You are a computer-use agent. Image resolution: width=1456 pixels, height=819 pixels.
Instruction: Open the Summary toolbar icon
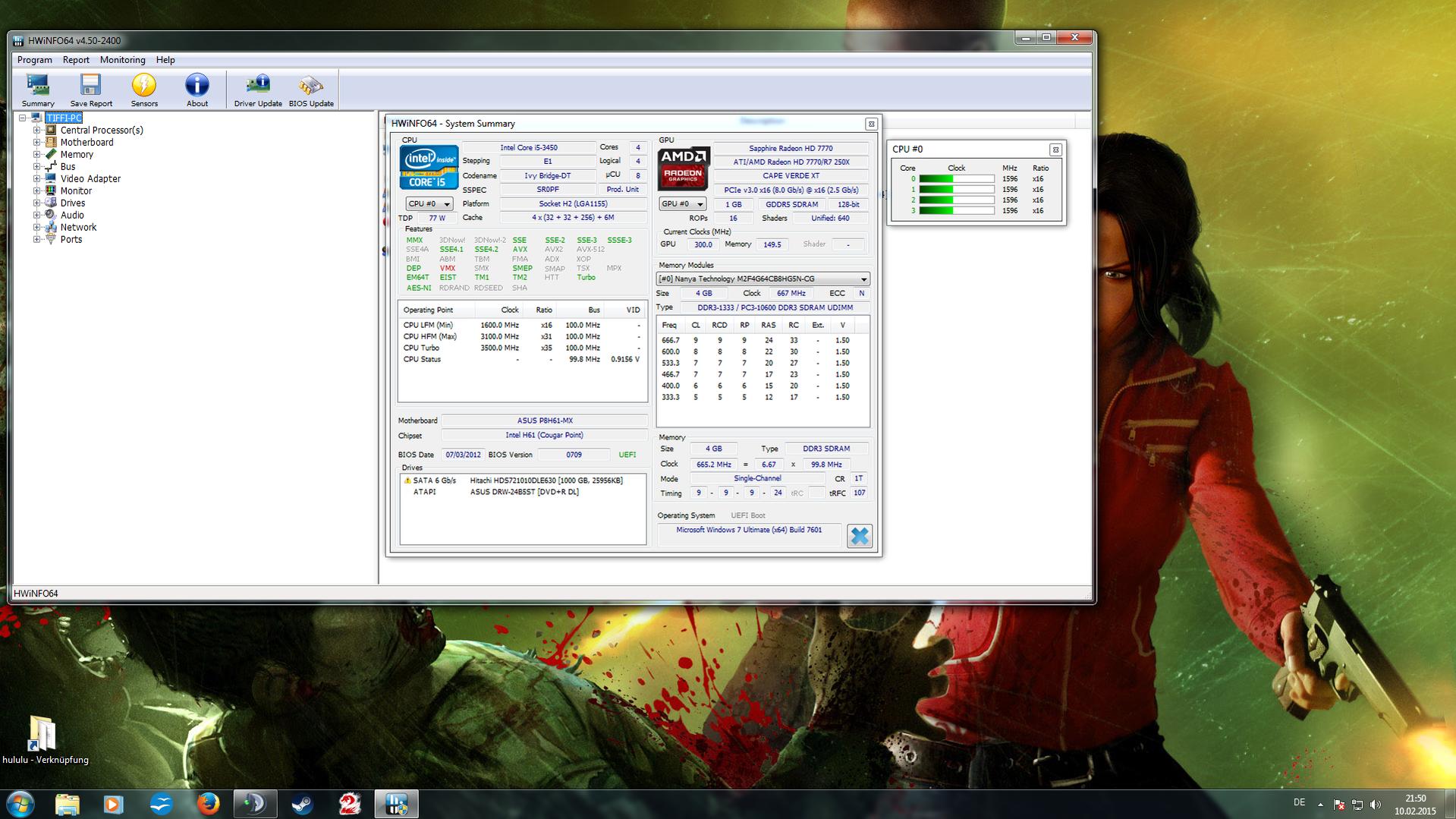tap(38, 90)
